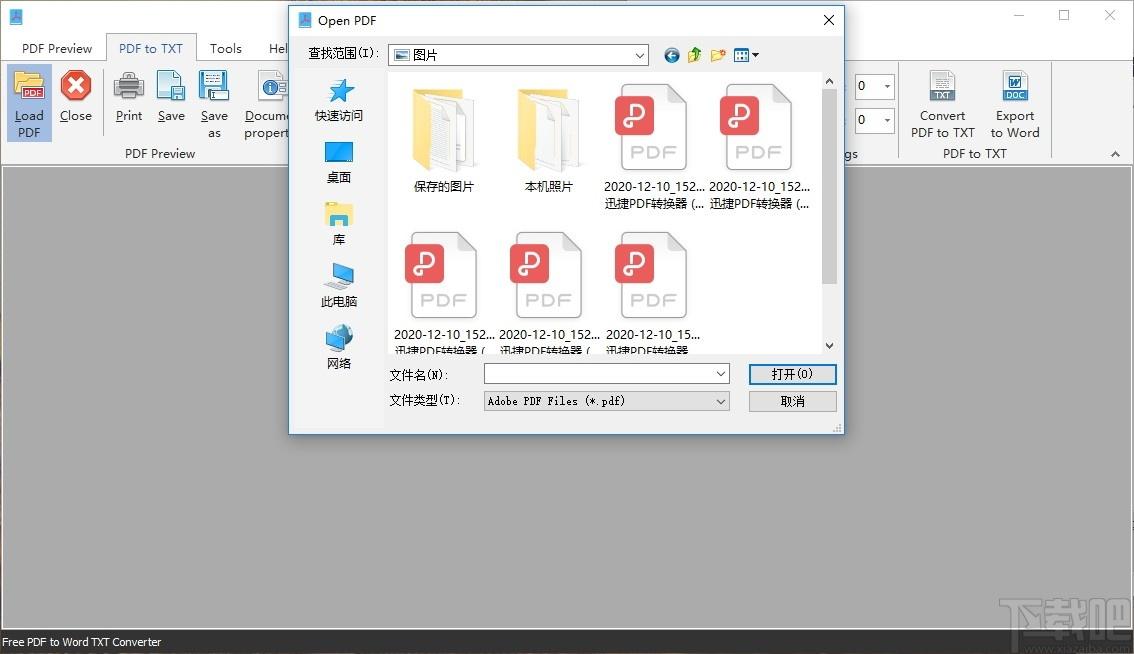1134x654 pixels.
Task: Select the 保存的图片 folder
Action: point(443,140)
